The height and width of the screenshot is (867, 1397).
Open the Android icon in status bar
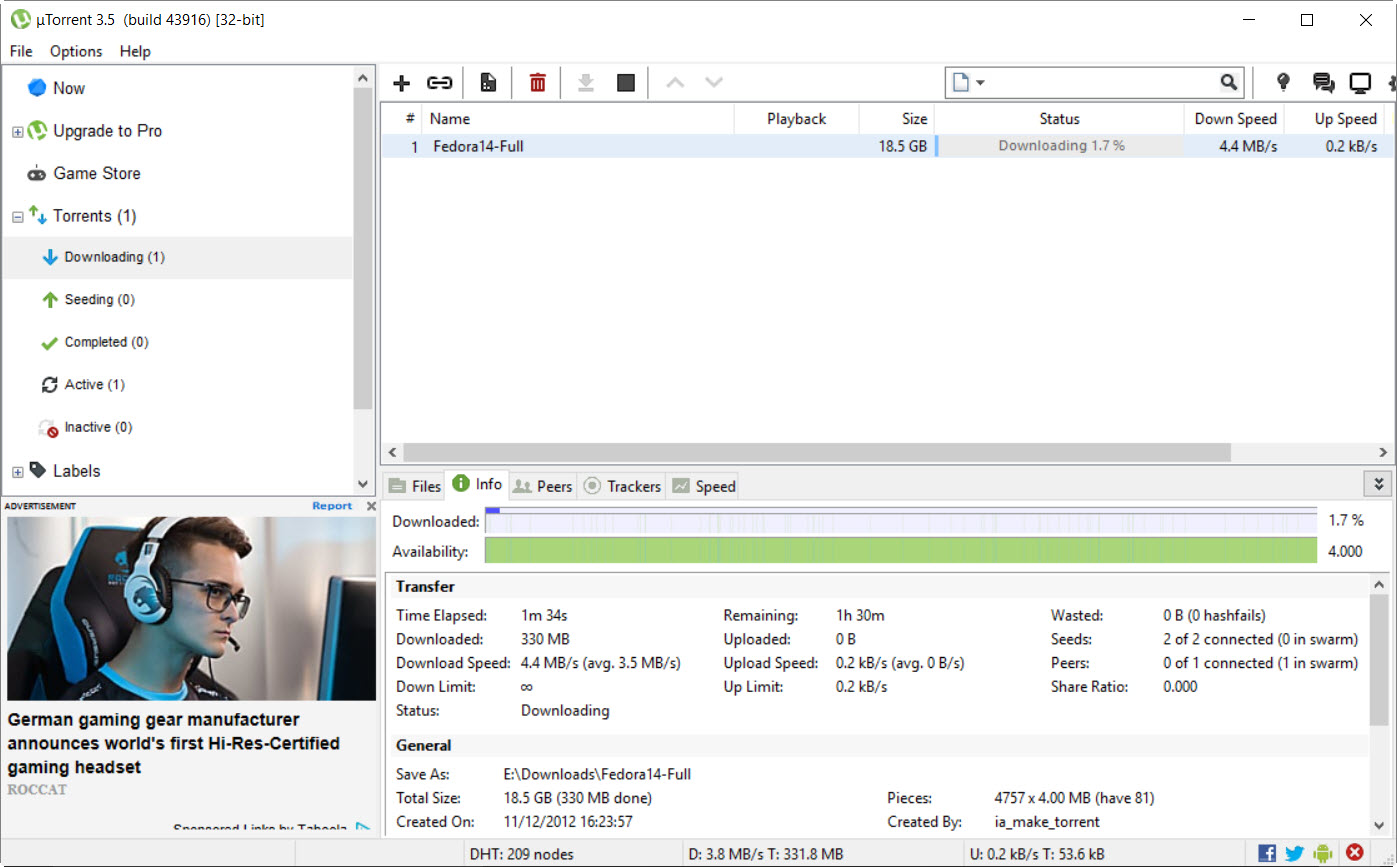click(x=1324, y=853)
